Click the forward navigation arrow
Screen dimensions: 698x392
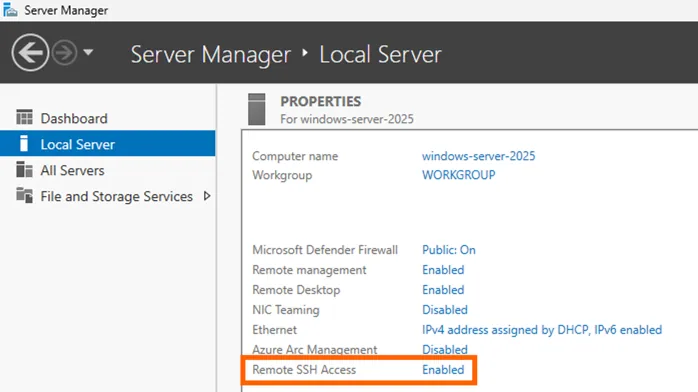tap(64, 53)
